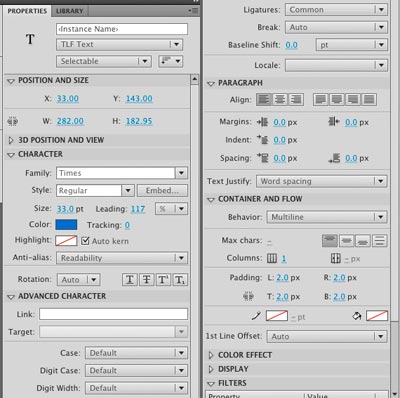Screen dimensions: 400x398
Task: Switch to the Library tab
Action: coord(70,11)
